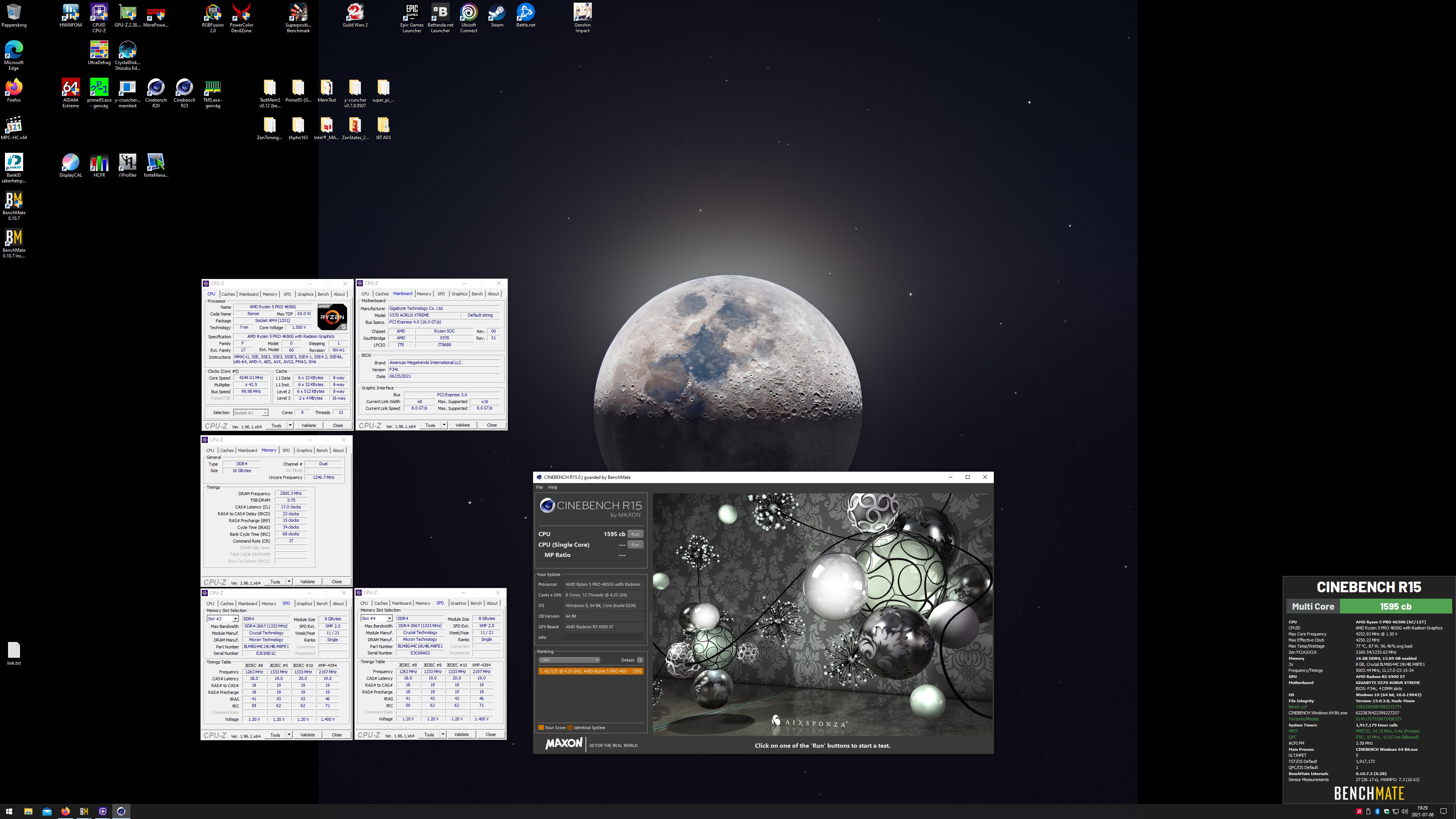Select the top ranking entry scoring 1595
Image resolution: width=1456 pixels, height=819 pixels.
click(591, 671)
